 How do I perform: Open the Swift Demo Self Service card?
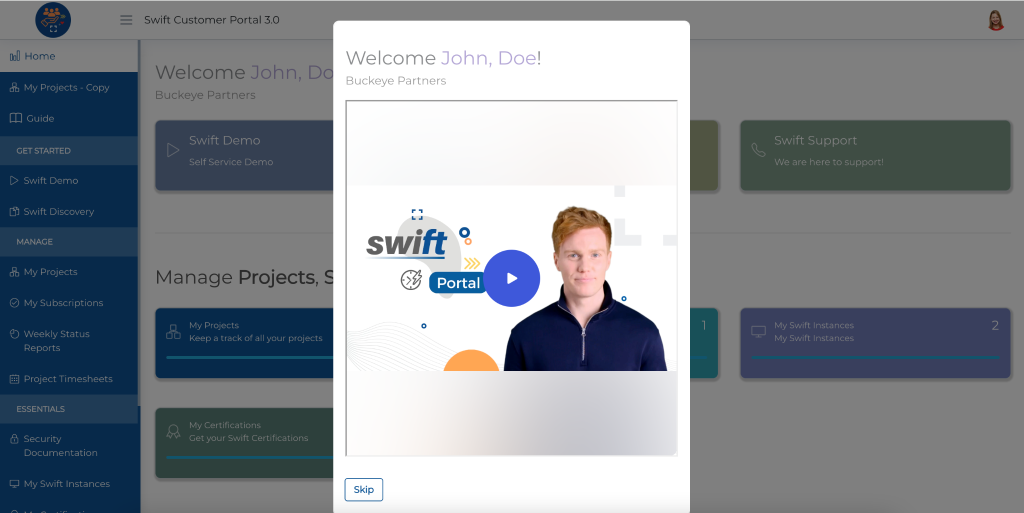coord(244,155)
